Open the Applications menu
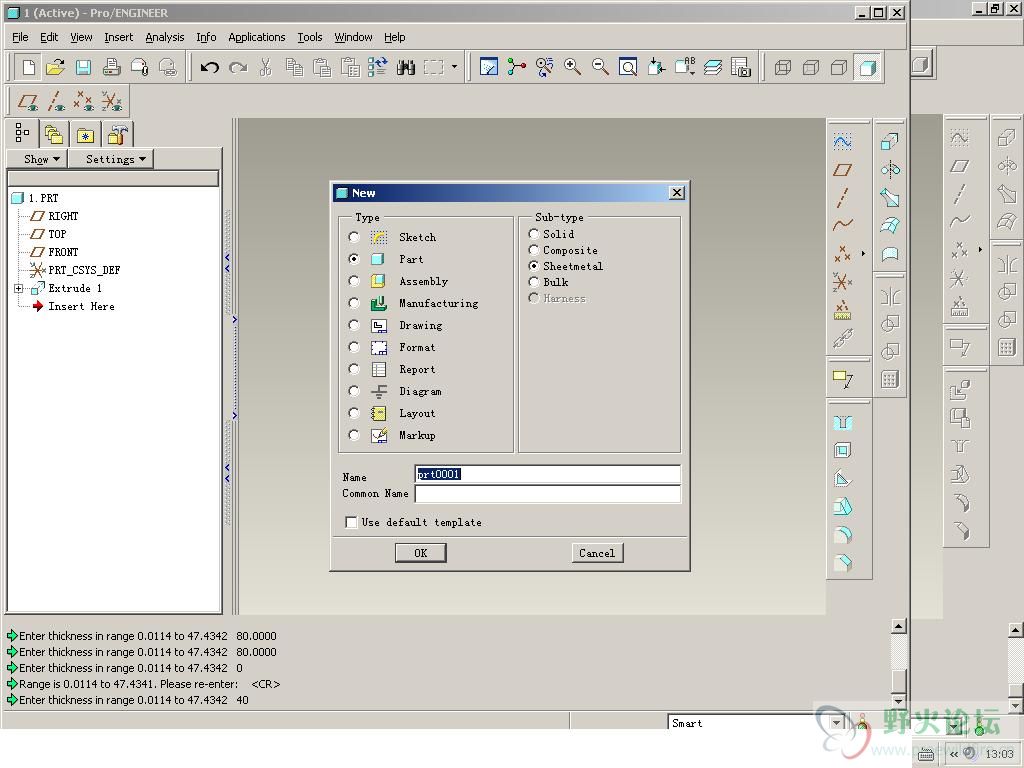Viewport: 1024px width, 768px height. (257, 37)
